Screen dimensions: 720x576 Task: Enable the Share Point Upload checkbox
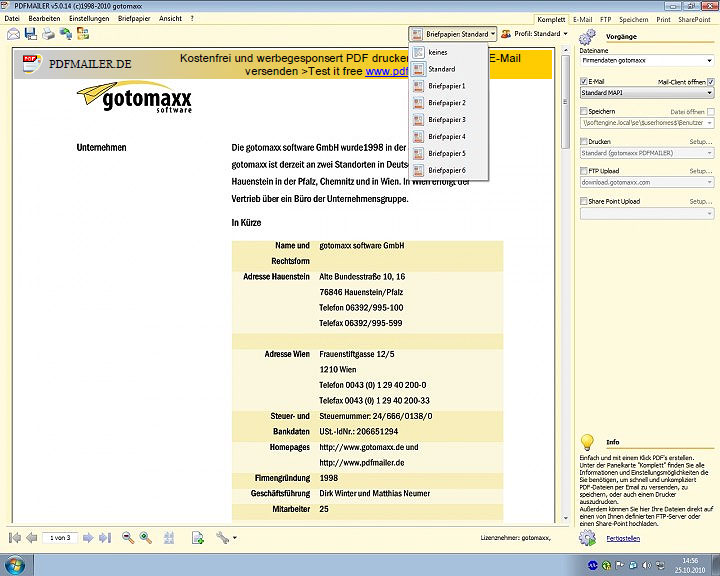(584, 201)
